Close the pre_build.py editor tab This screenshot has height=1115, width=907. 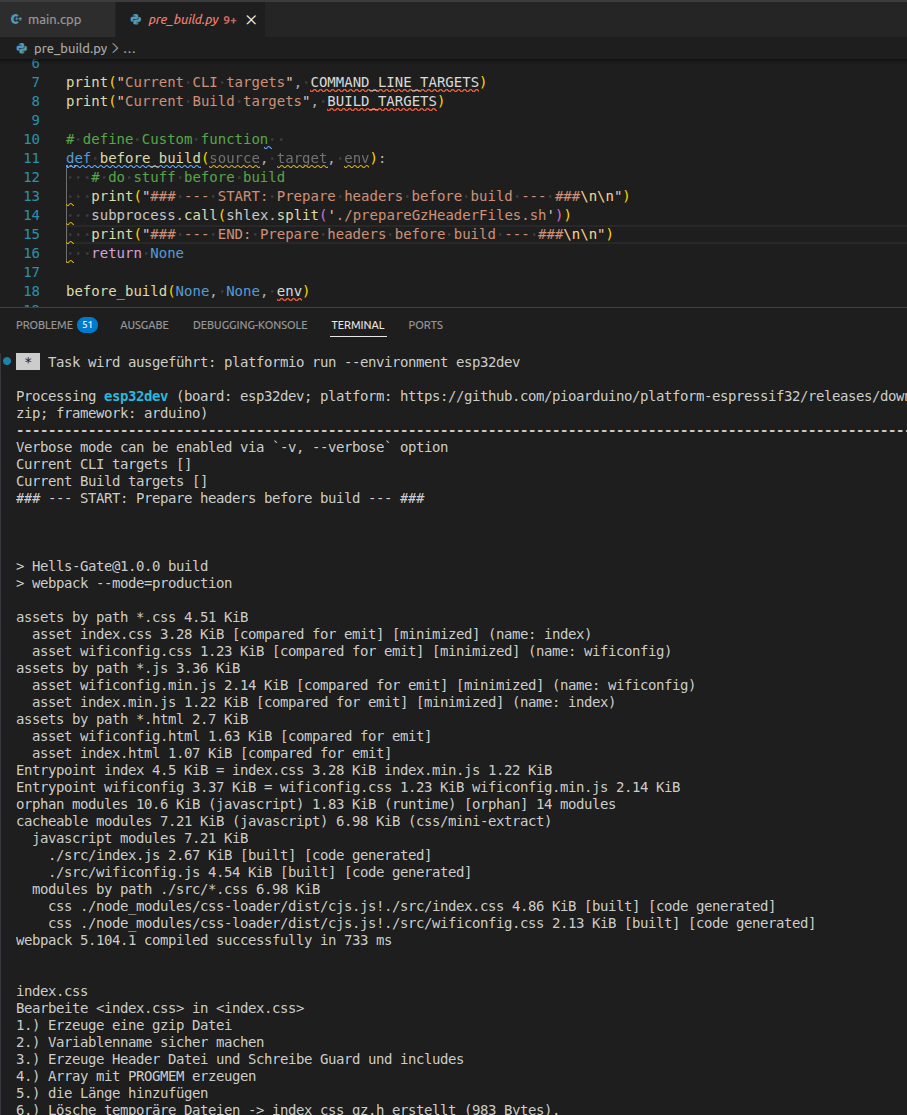(x=250, y=20)
